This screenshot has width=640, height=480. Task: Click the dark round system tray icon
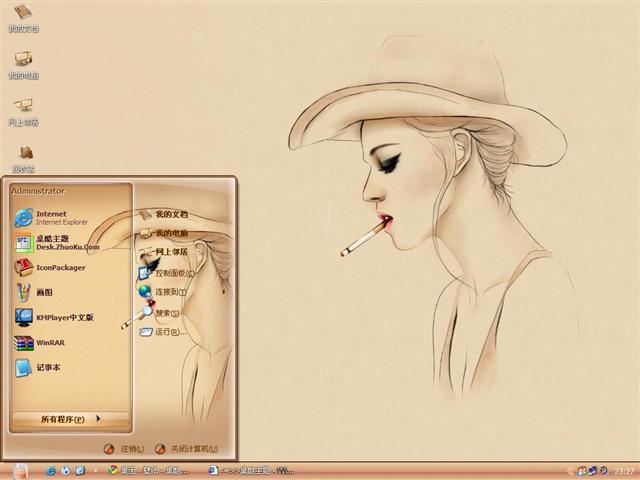pyautogui.click(x=604, y=471)
